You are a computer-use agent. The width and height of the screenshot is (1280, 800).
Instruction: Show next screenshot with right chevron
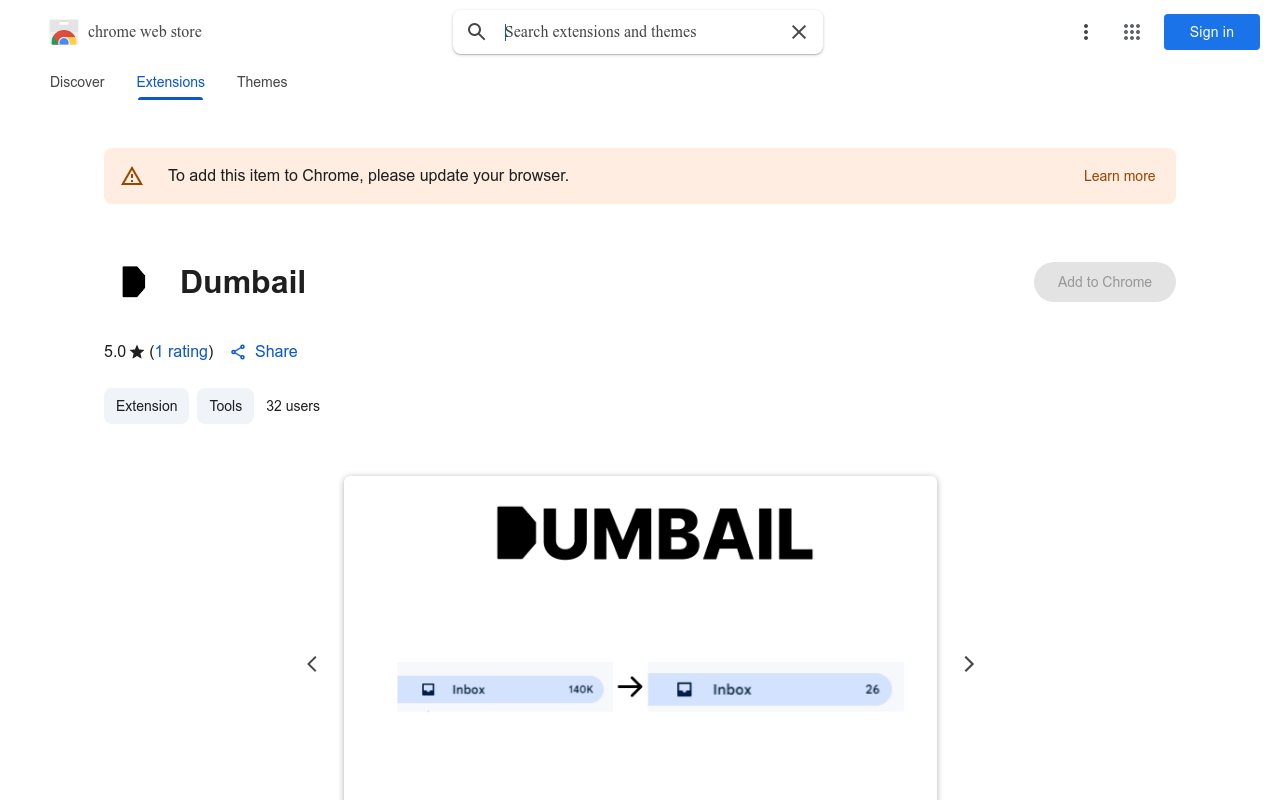coord(968,664)
